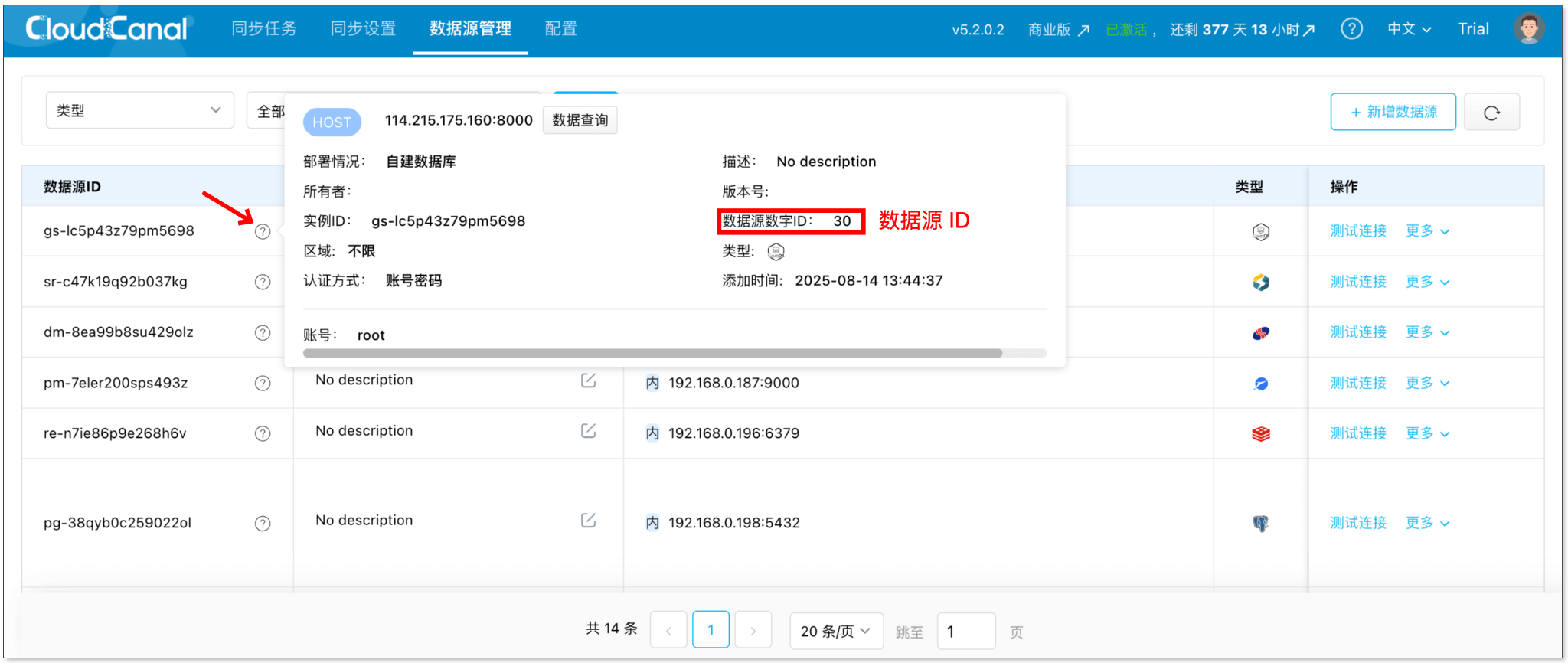Click 测试连接 for dm-8ea99b8su429olz row
This screenshot has height=663, width=1568.
coord(1358,332)
